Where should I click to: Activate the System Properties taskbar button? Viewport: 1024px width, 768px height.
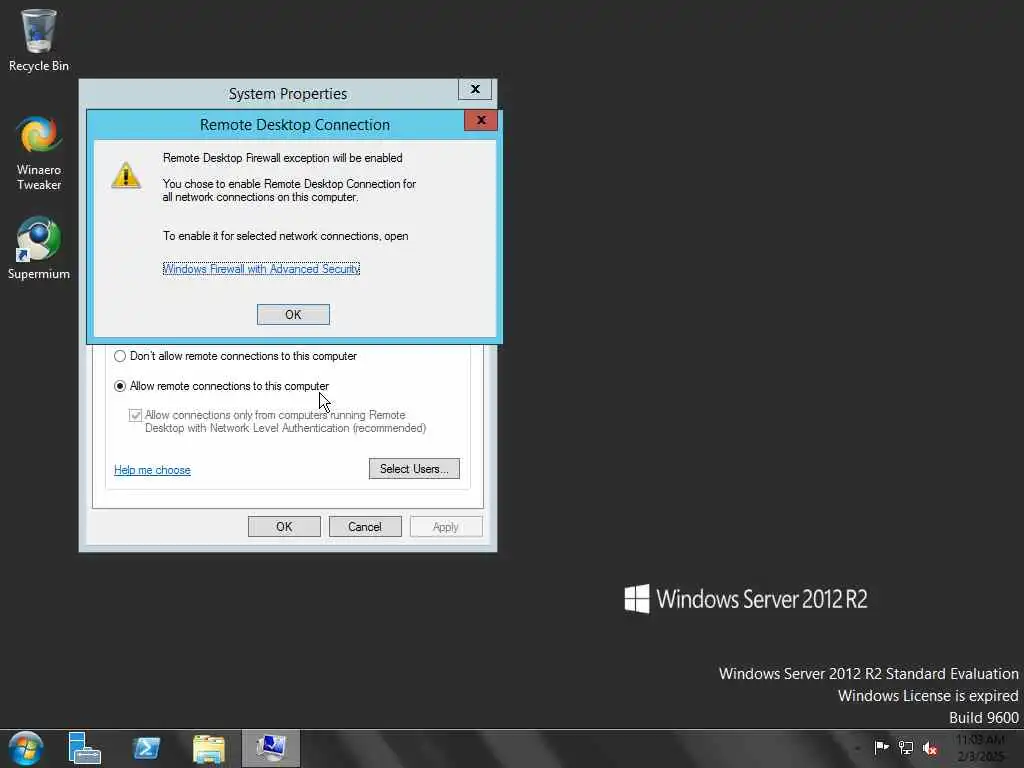(271, 748)
